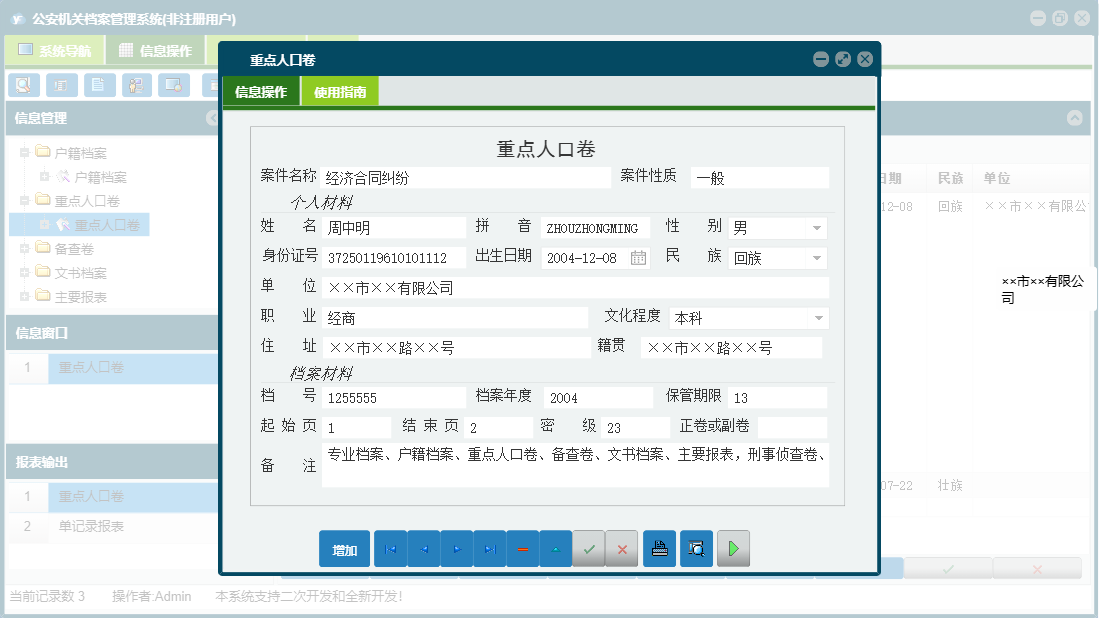Select the magnifier search icon in top toolbar
The width and height of the screenshot is (1099, 618).
[22, 85]
